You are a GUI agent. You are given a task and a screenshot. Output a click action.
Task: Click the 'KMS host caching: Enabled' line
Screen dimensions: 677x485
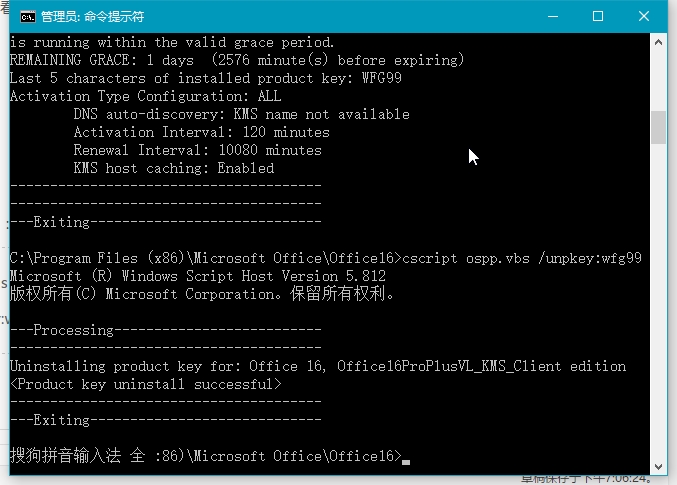click(x=173, y=168)
